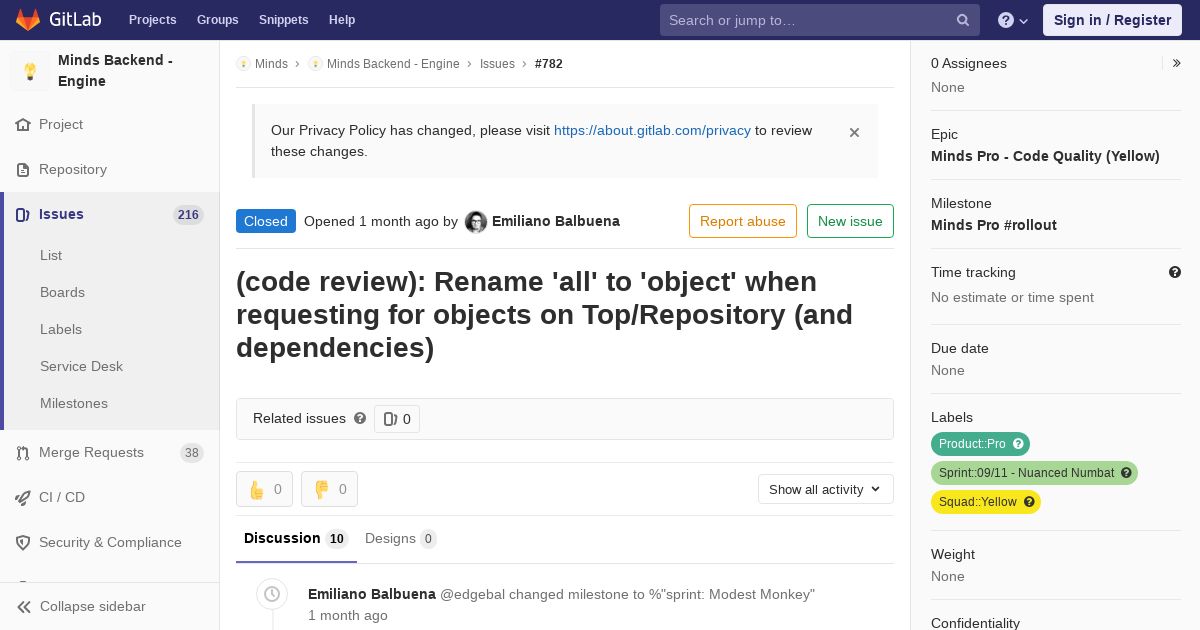Viewport: 1200px width, 630px height.
Task: Click the Minds Backend - Engine lightbulb avatar
Action: pyautogui.click(x=30, y=71)
